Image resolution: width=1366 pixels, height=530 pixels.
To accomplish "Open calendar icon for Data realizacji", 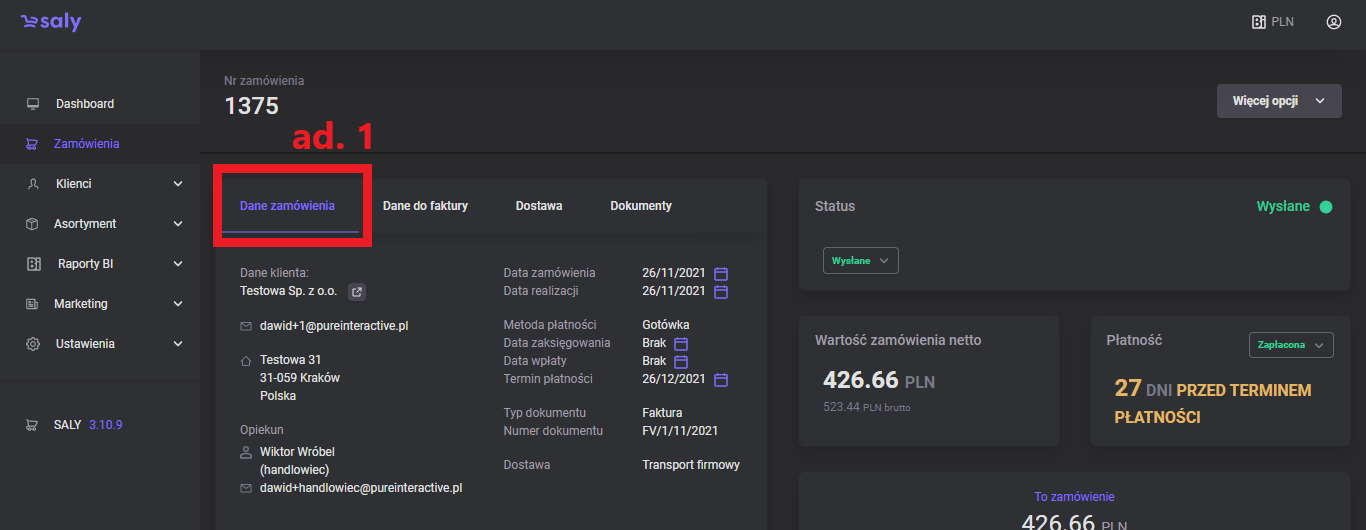I will [x=721, y=291].
